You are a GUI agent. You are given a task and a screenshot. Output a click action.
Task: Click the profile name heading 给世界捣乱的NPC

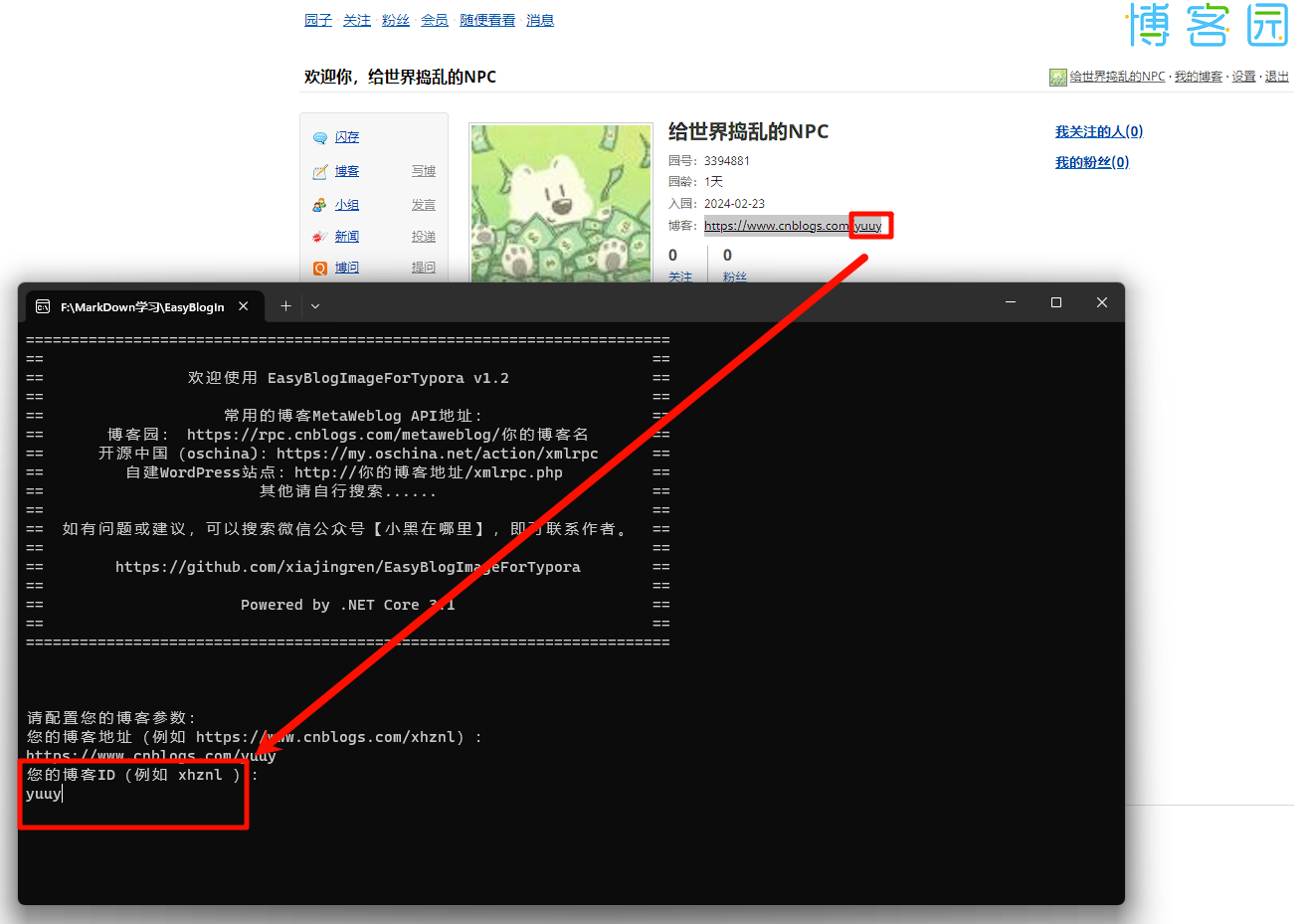748,131
